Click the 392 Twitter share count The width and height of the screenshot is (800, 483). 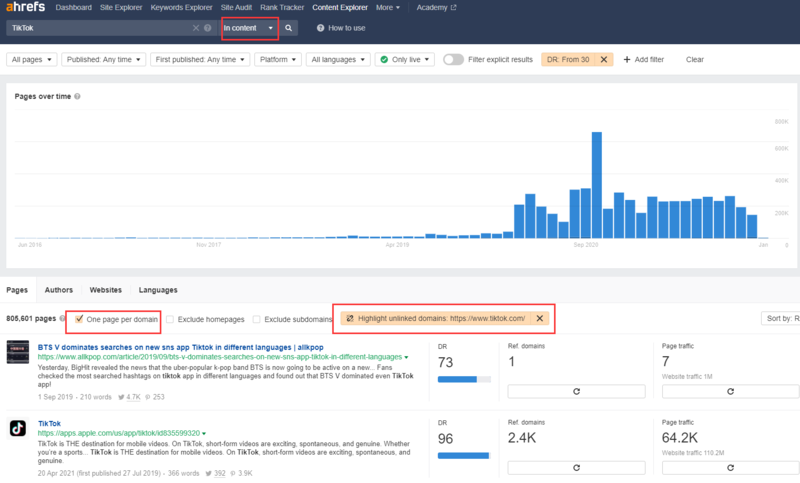(x=220, y=473)
